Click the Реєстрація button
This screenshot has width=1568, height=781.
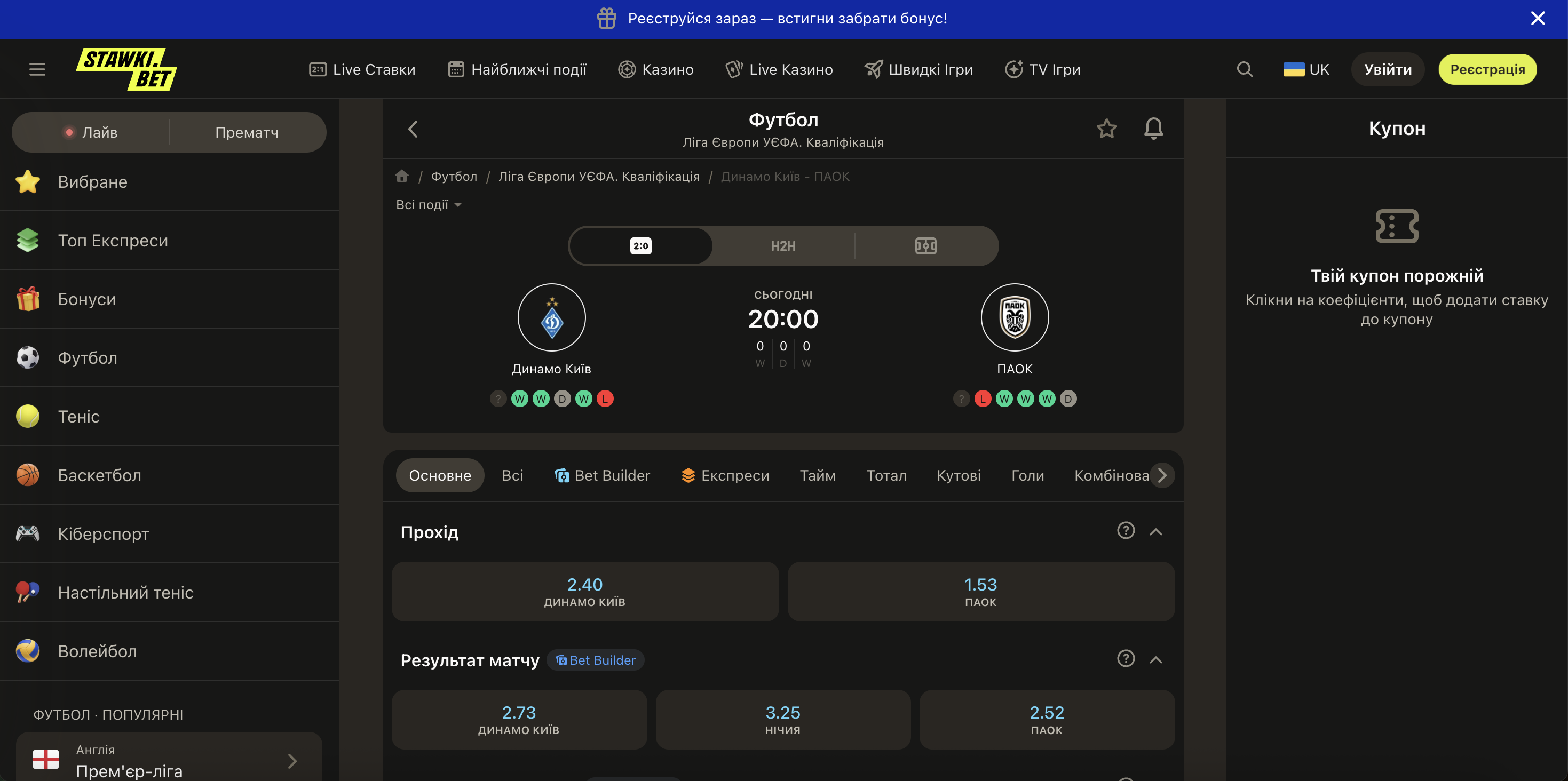click(1487, 69)
